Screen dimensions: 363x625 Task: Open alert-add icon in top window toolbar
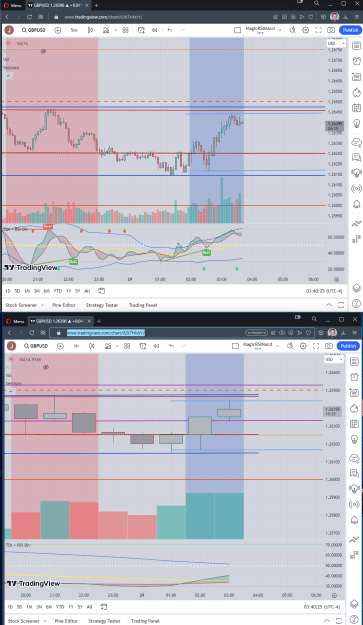(x=141, y=30)
